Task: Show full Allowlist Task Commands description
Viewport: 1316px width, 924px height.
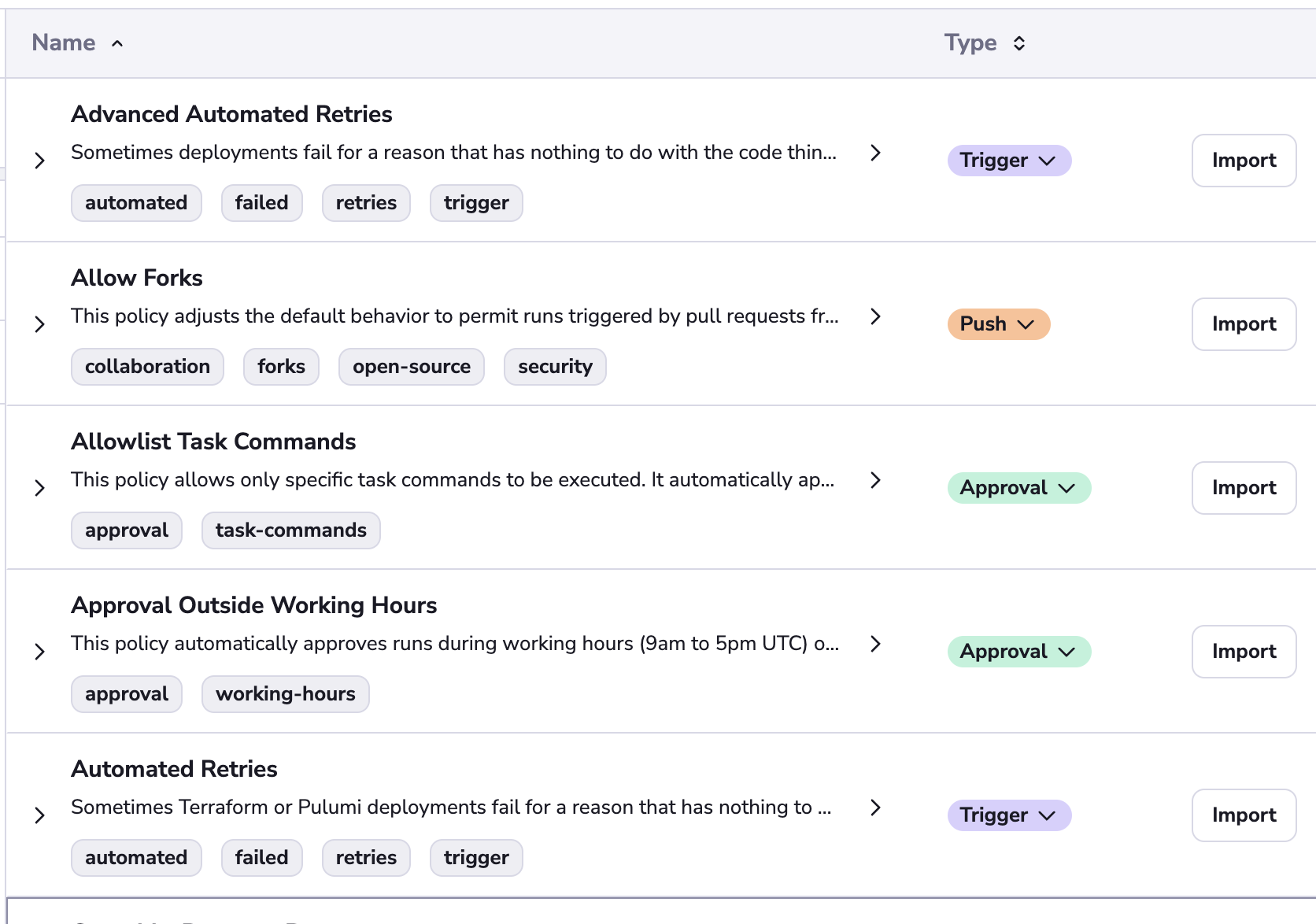Action: click(x=875, y=480)
